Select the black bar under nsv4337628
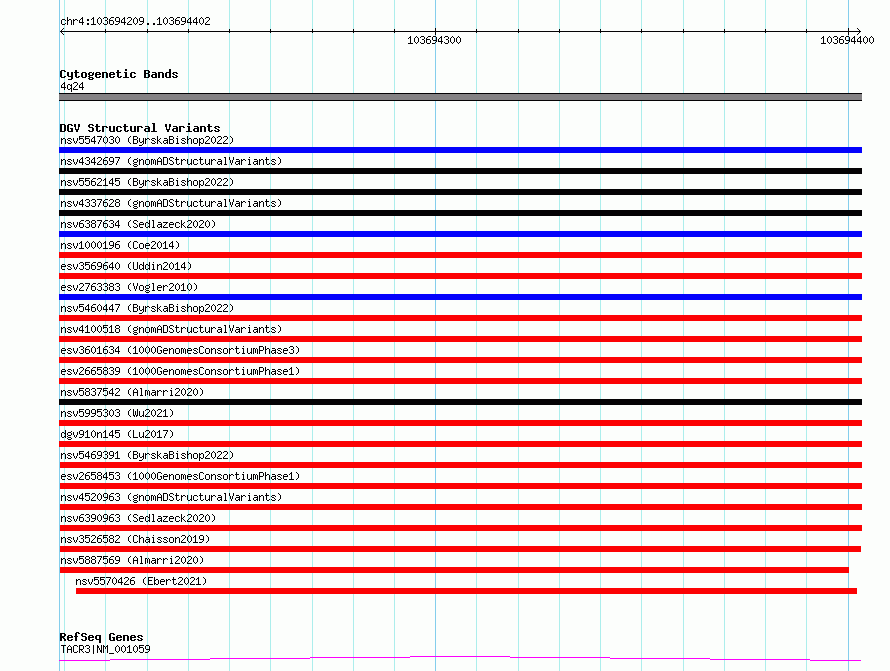 click(460, 213)
